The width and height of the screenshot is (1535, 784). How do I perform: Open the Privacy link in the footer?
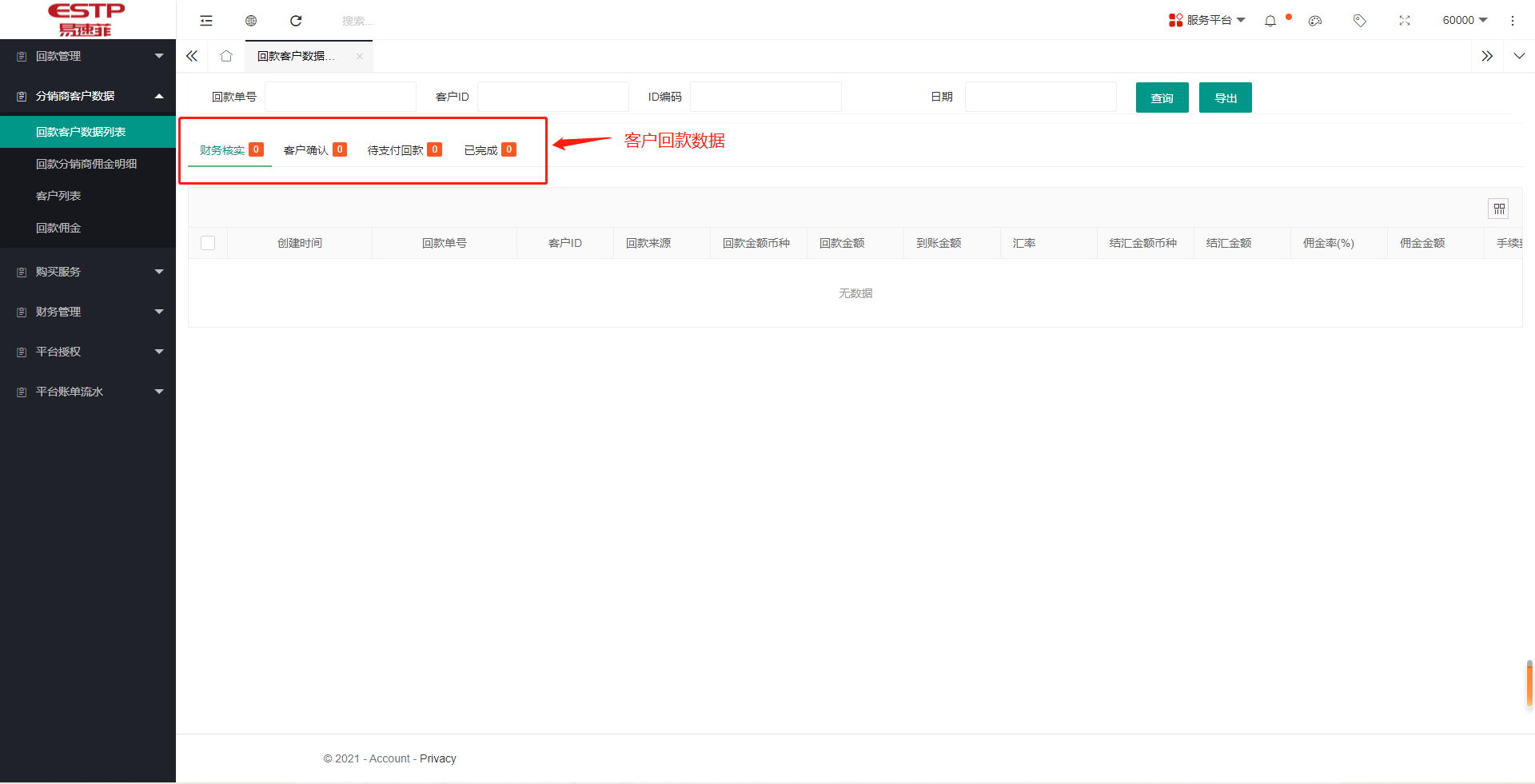pyautogui.click(x=437, y=758)
